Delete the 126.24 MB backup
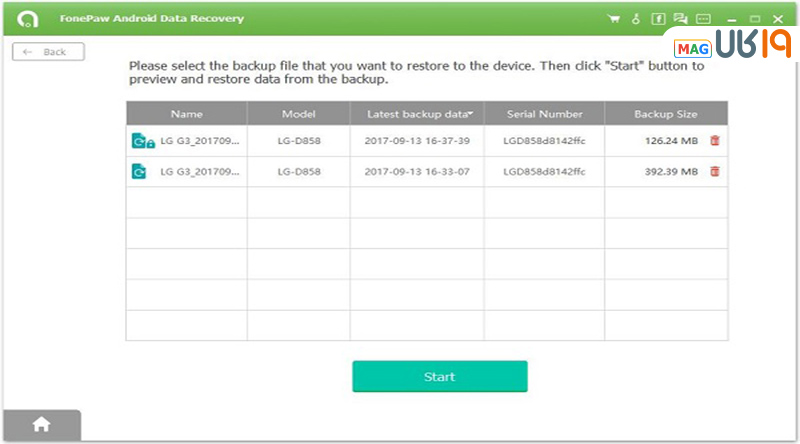This screenshot has width=800, height=444. [714, 141]
